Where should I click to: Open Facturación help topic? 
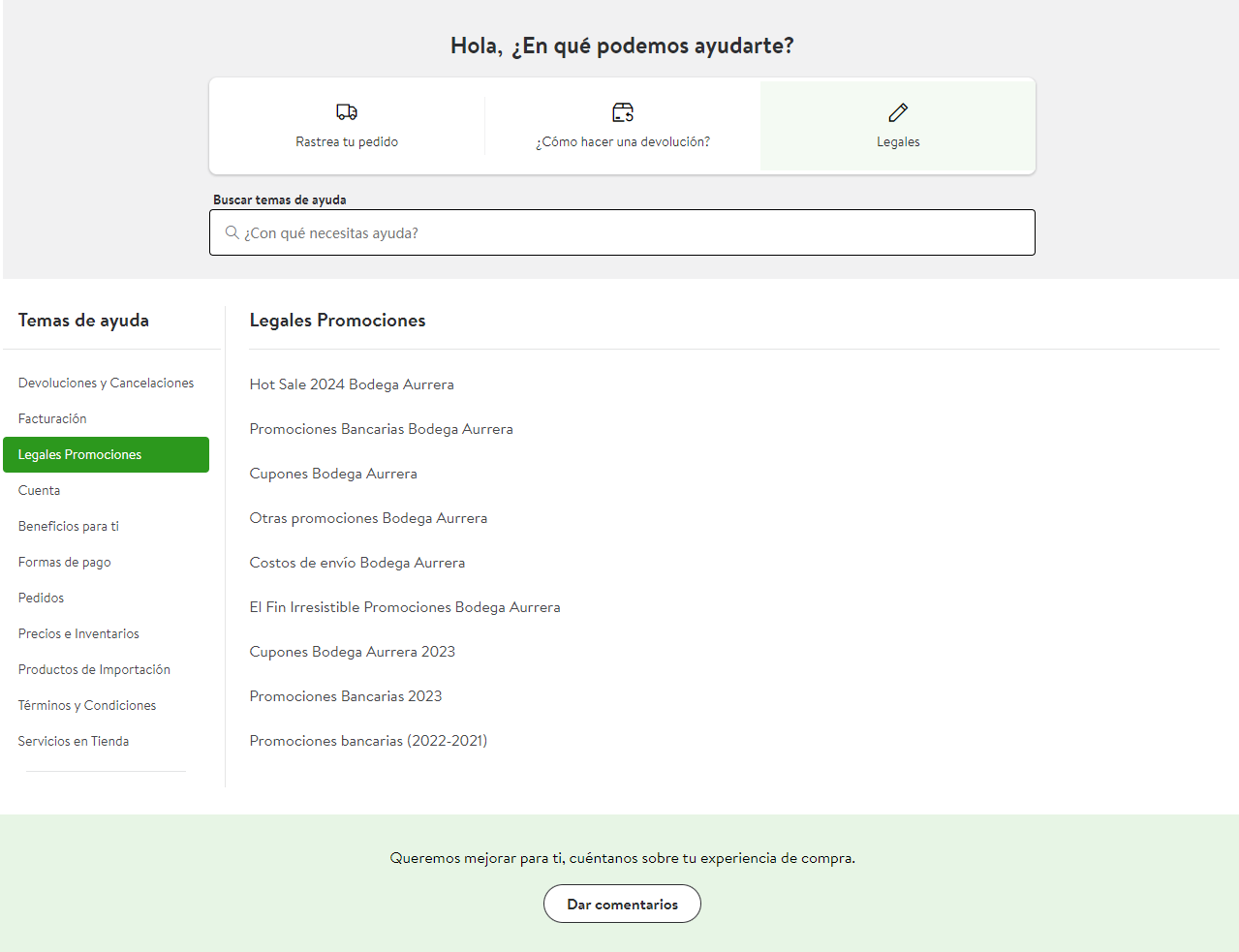point(52,418)
